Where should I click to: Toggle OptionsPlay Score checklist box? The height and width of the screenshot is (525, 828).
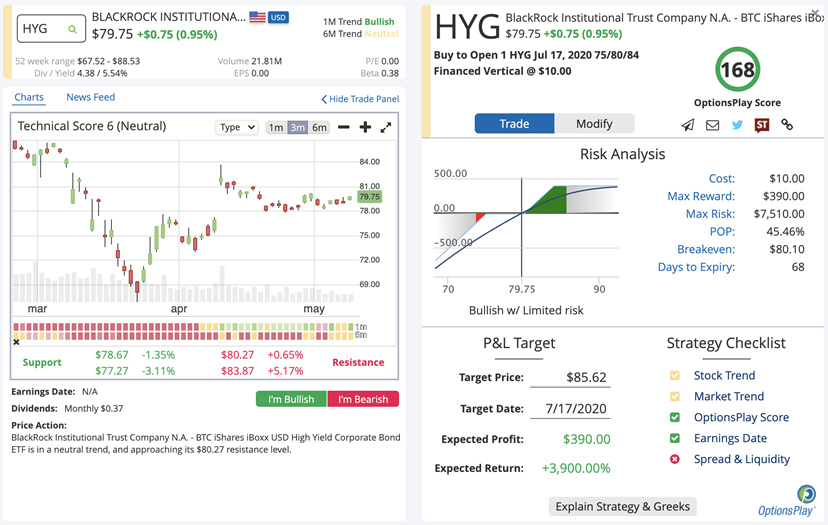click(x=674, y=417)
